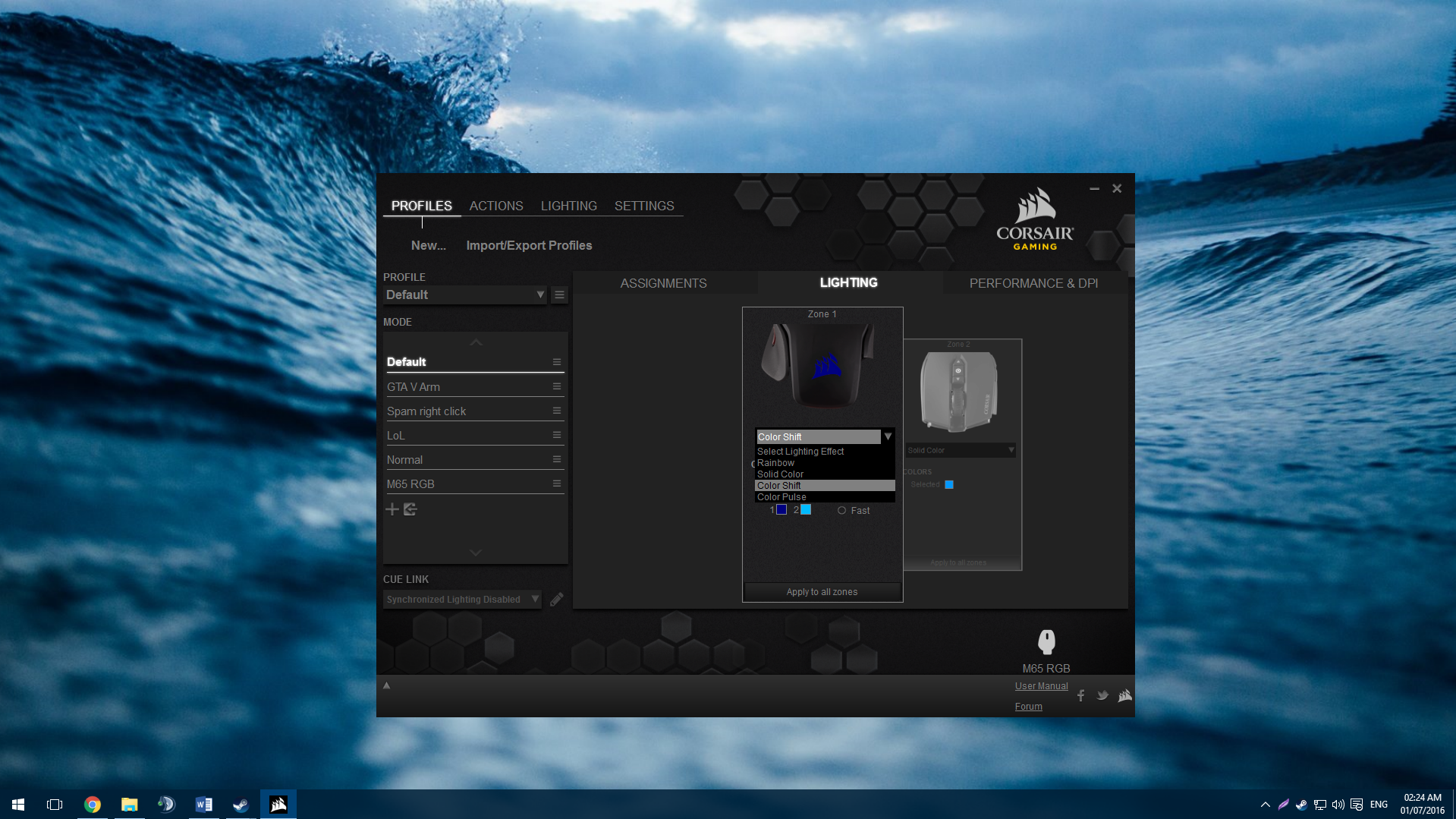The image size is (1456, 819).
Task: Open PERFORMANCE & DPI sub-tab
Action: click(1033, 283)
